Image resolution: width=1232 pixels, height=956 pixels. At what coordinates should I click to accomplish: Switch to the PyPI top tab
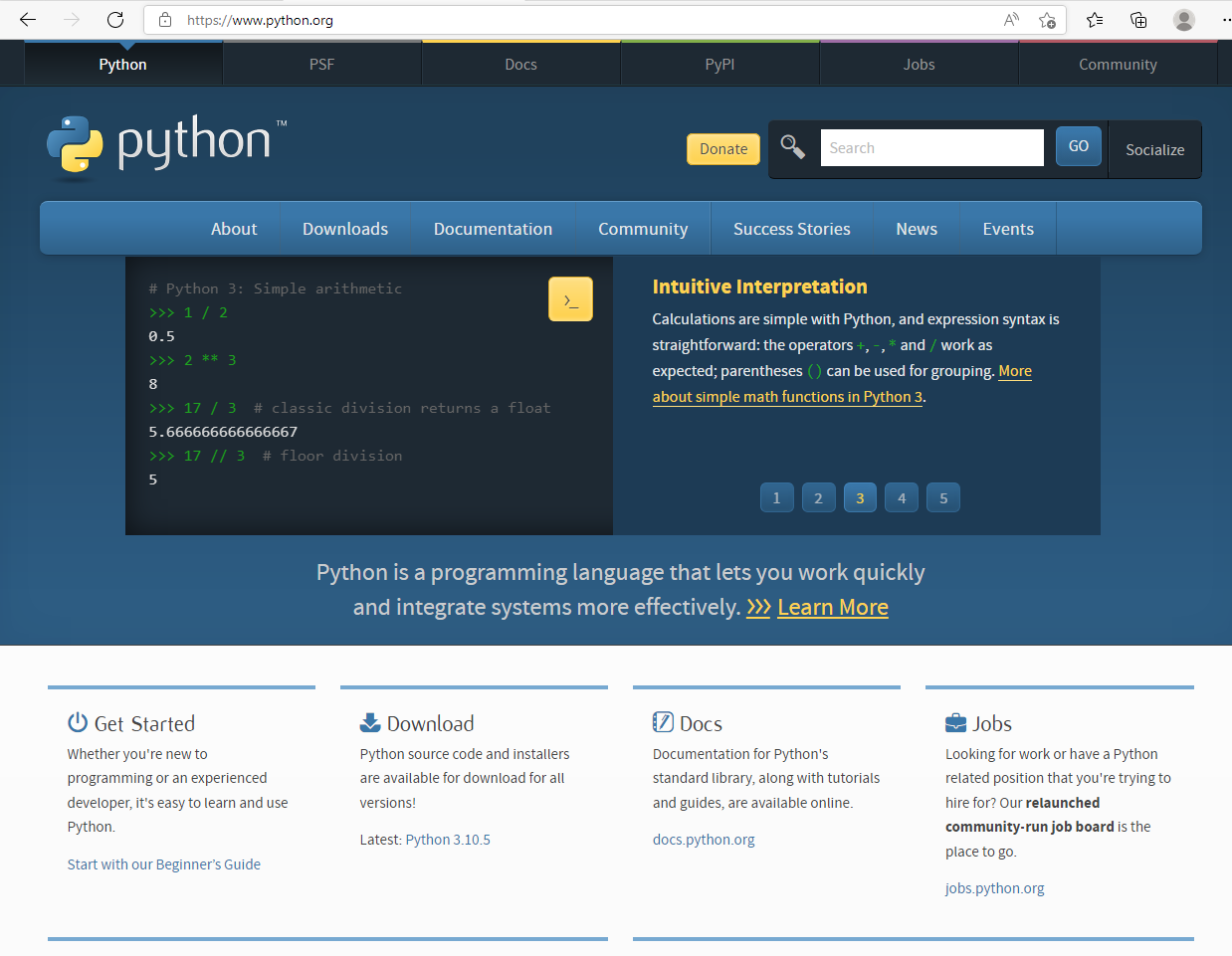tap(719, 65)
